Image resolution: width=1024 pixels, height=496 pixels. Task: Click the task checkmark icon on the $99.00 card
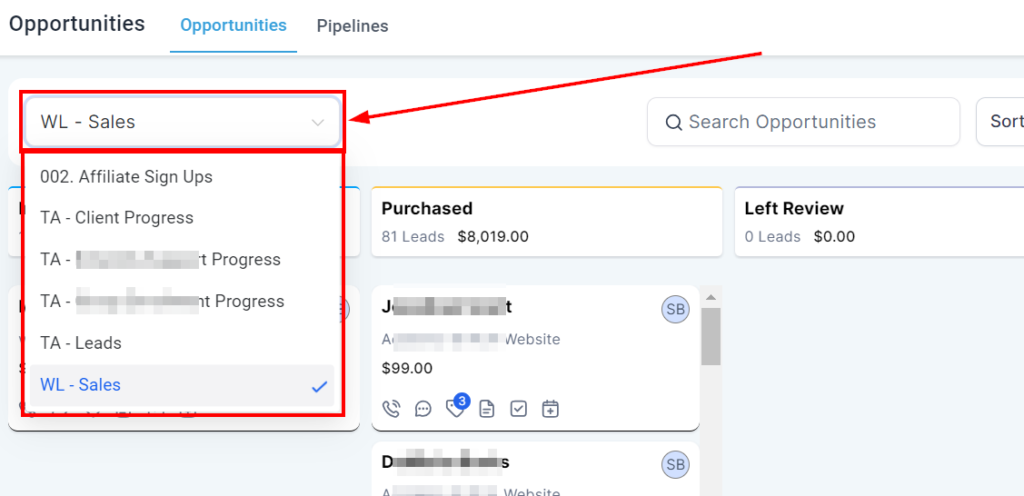(518, 408)
